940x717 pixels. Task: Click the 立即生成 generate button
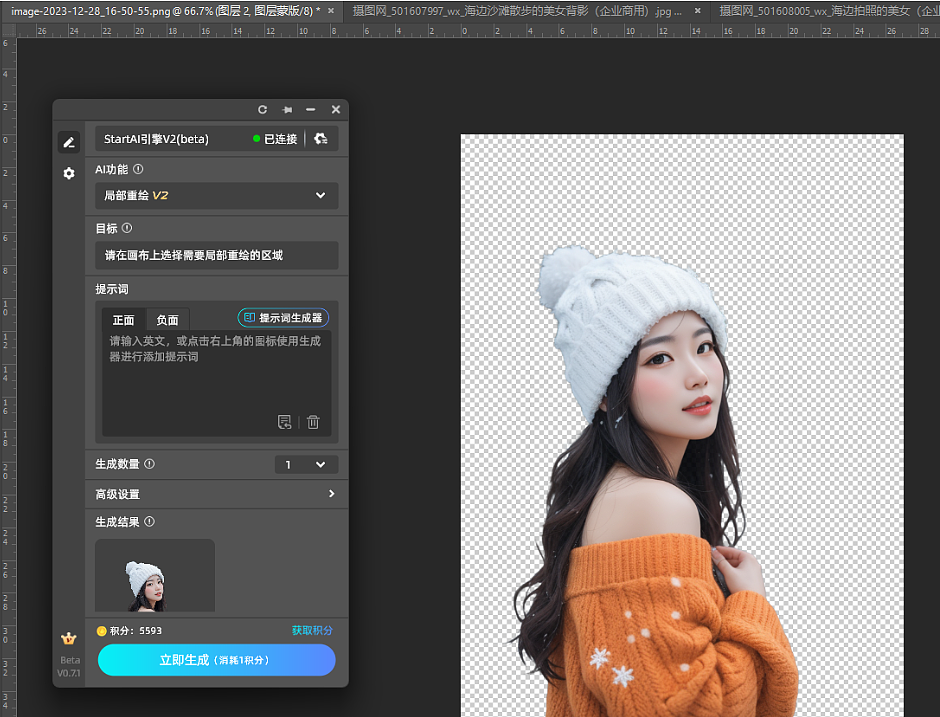pos(216,660)
